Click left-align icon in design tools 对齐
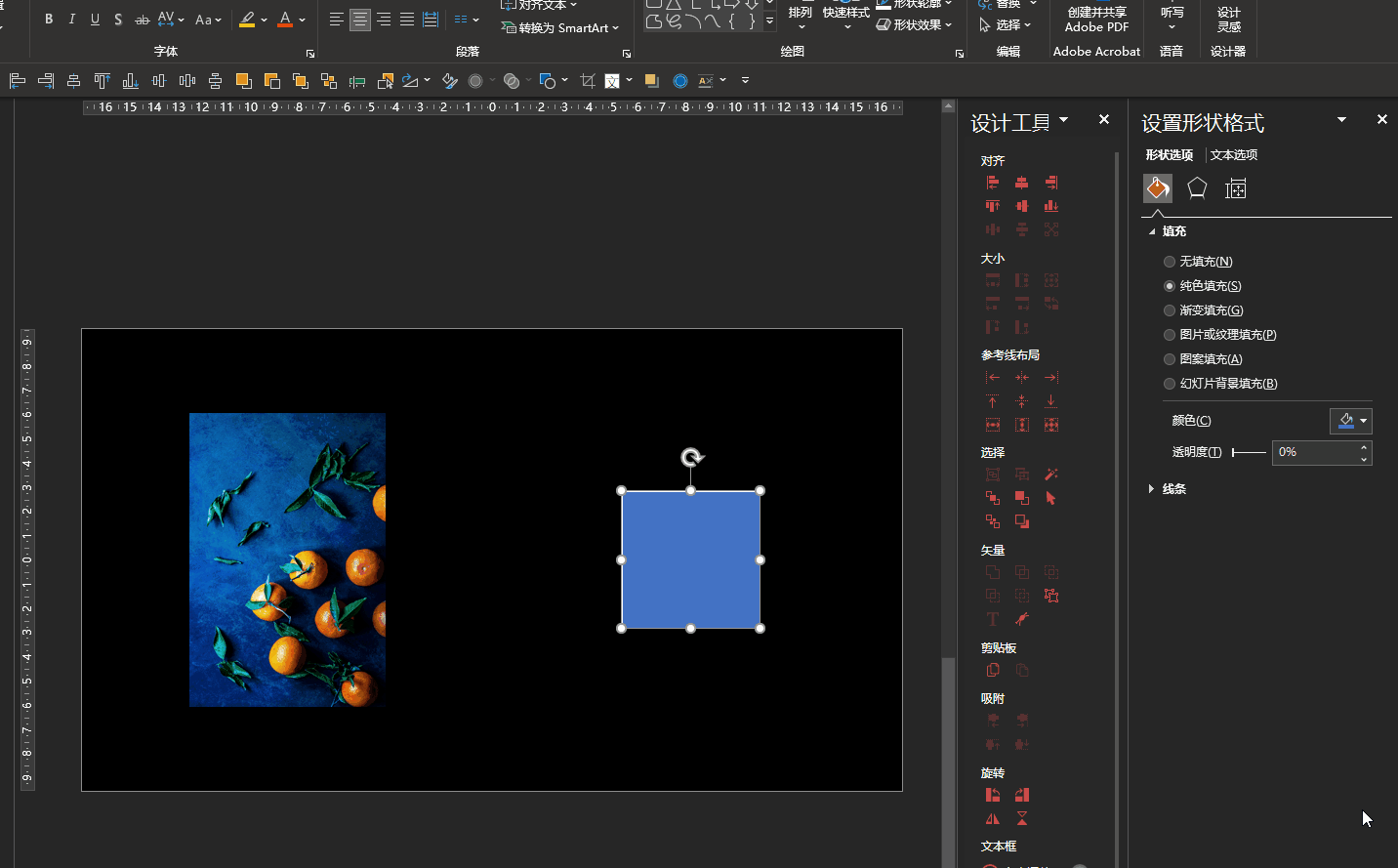Screen dimensions: 1398x868 coord(993,183)
